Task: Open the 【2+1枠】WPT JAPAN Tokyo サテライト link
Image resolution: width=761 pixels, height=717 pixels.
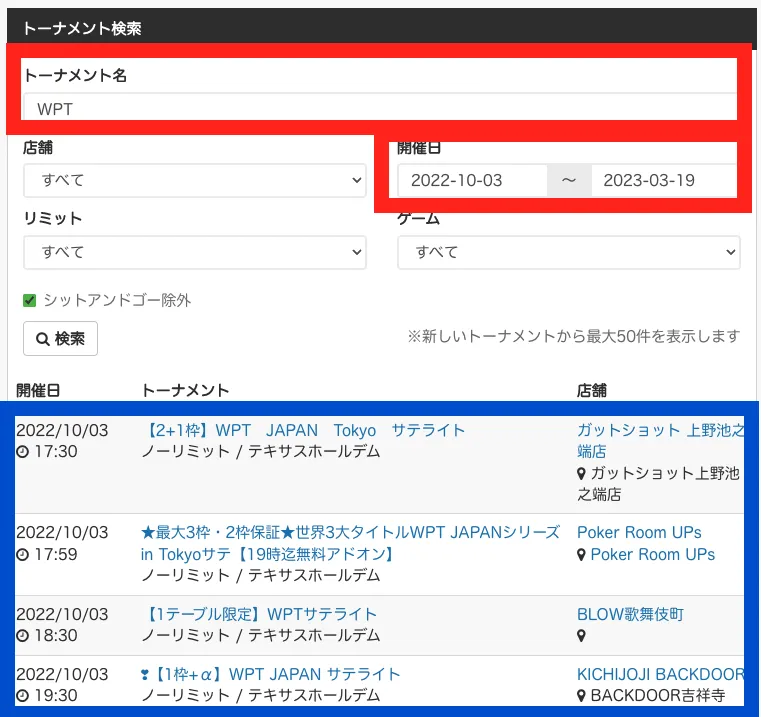Action: [303, 431]
